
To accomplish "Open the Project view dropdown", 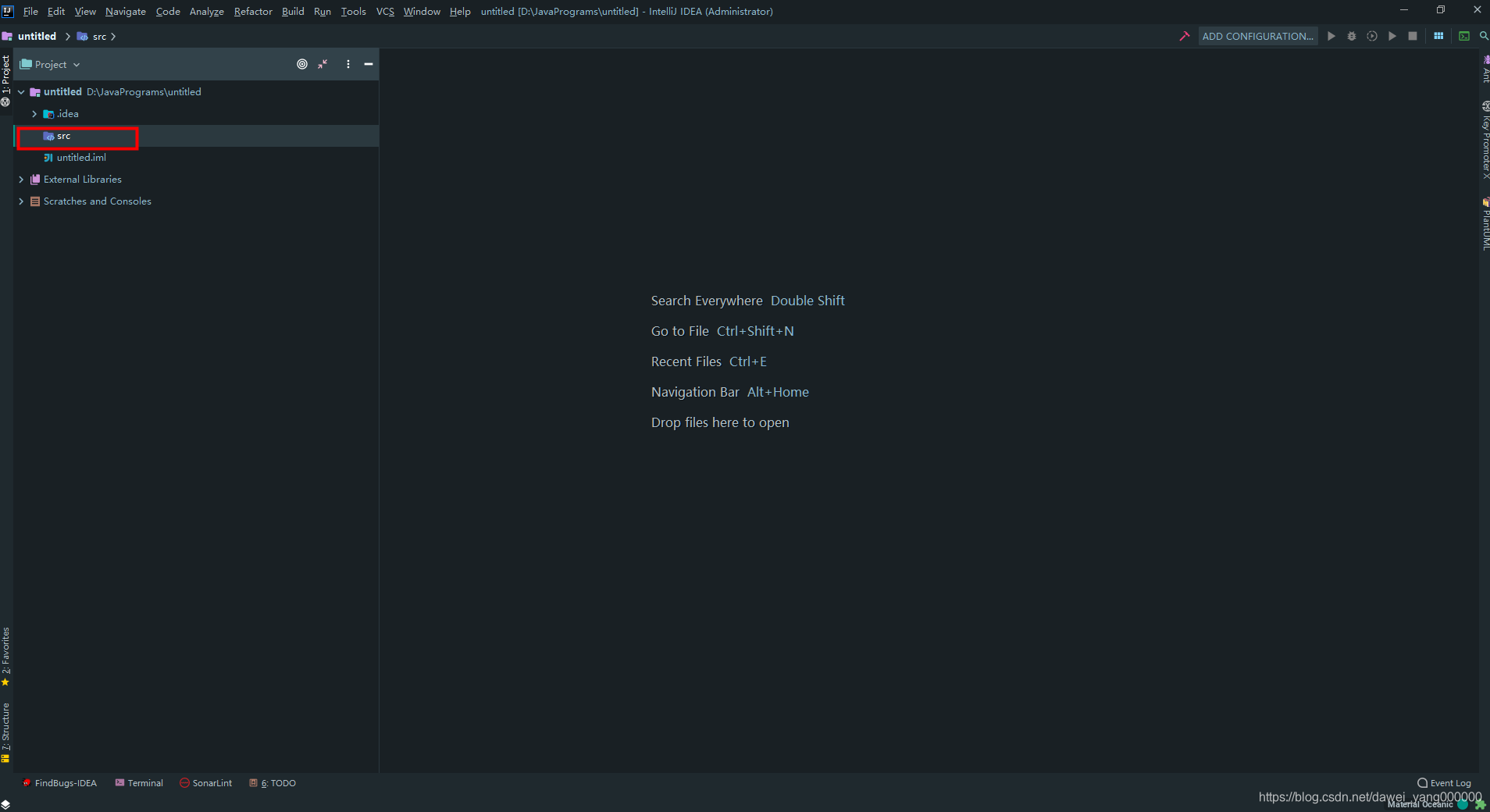I will click(x=50, y=64).
